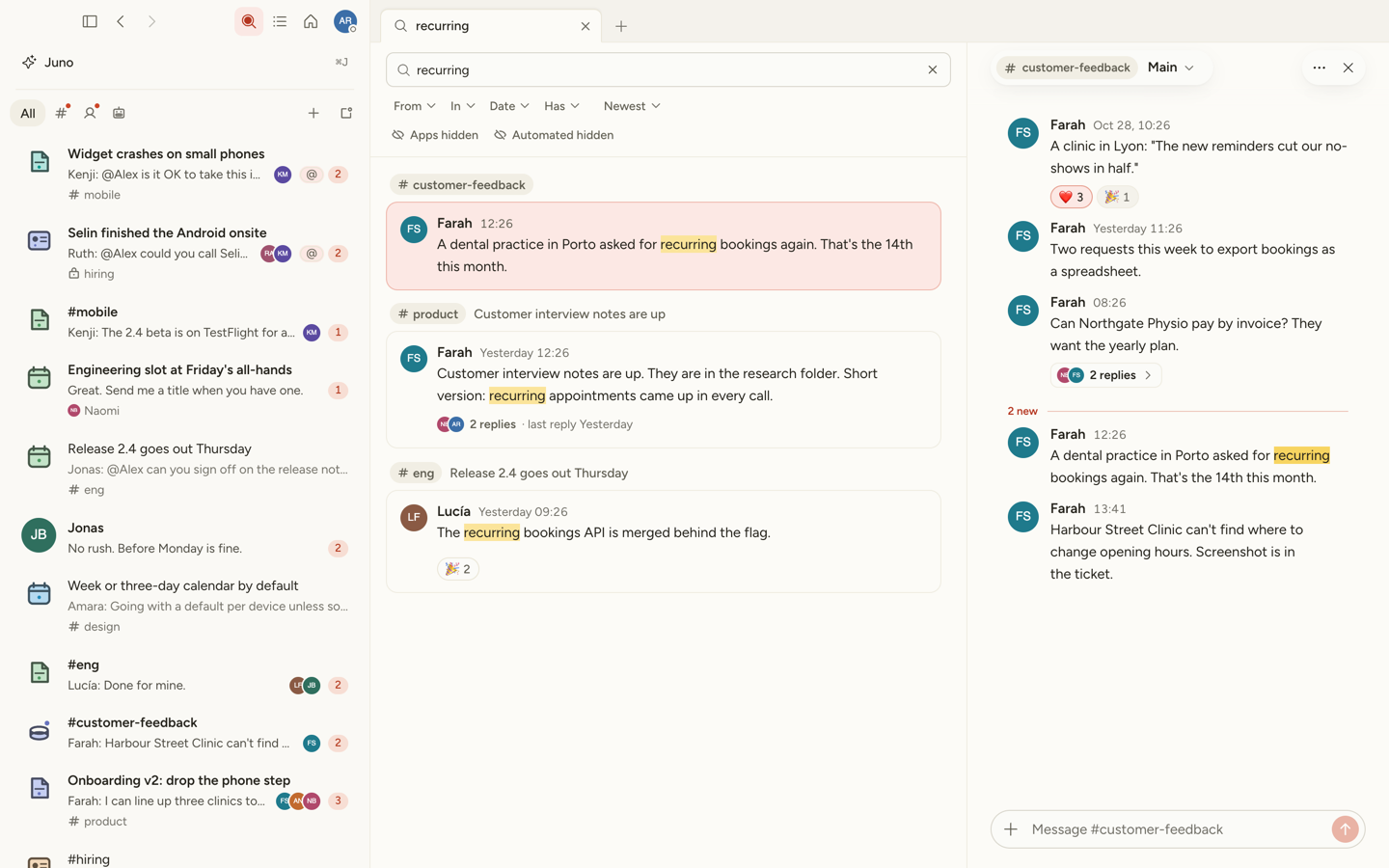Go forward with the right arrow

151,21
